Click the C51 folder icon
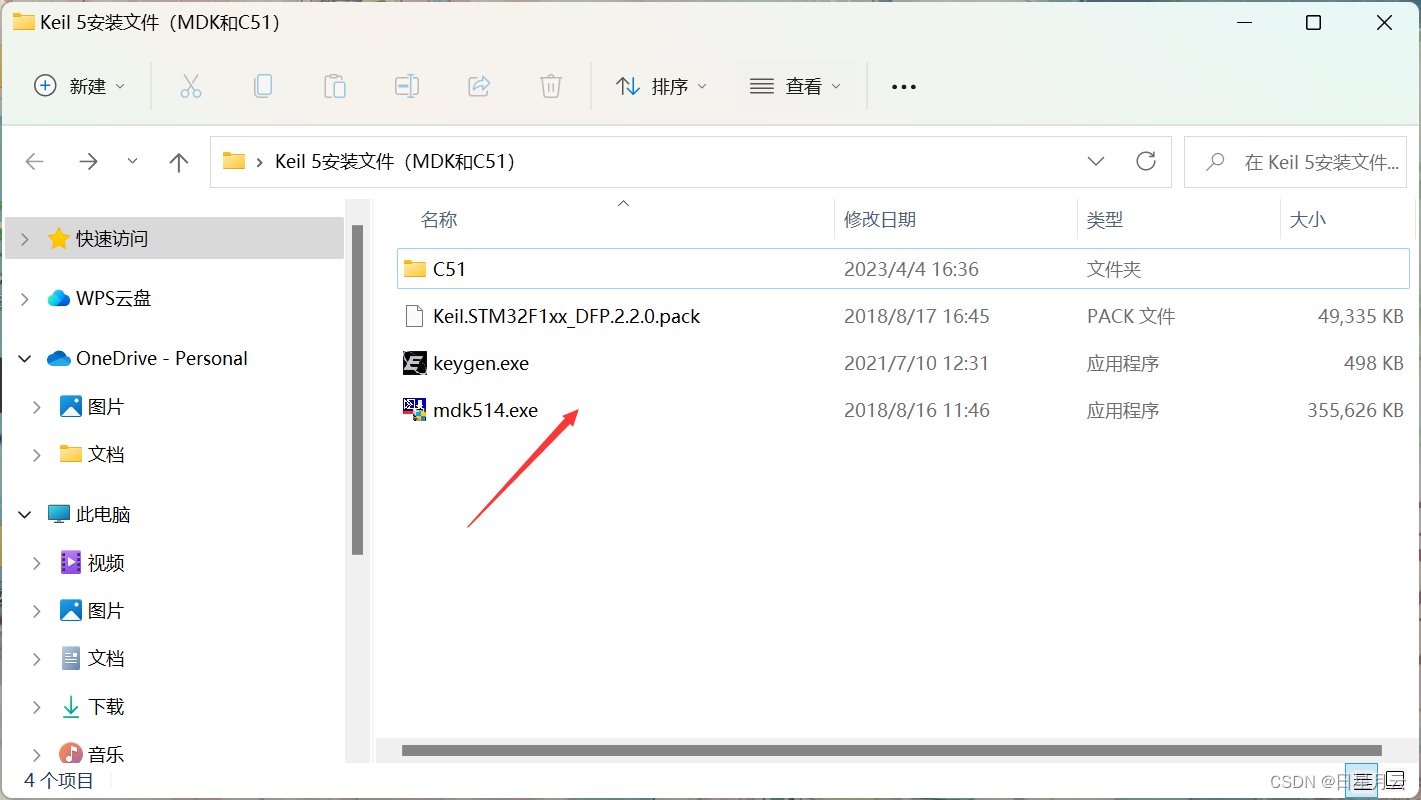This screenshot has height=800, width=1421. click(415, 269)
